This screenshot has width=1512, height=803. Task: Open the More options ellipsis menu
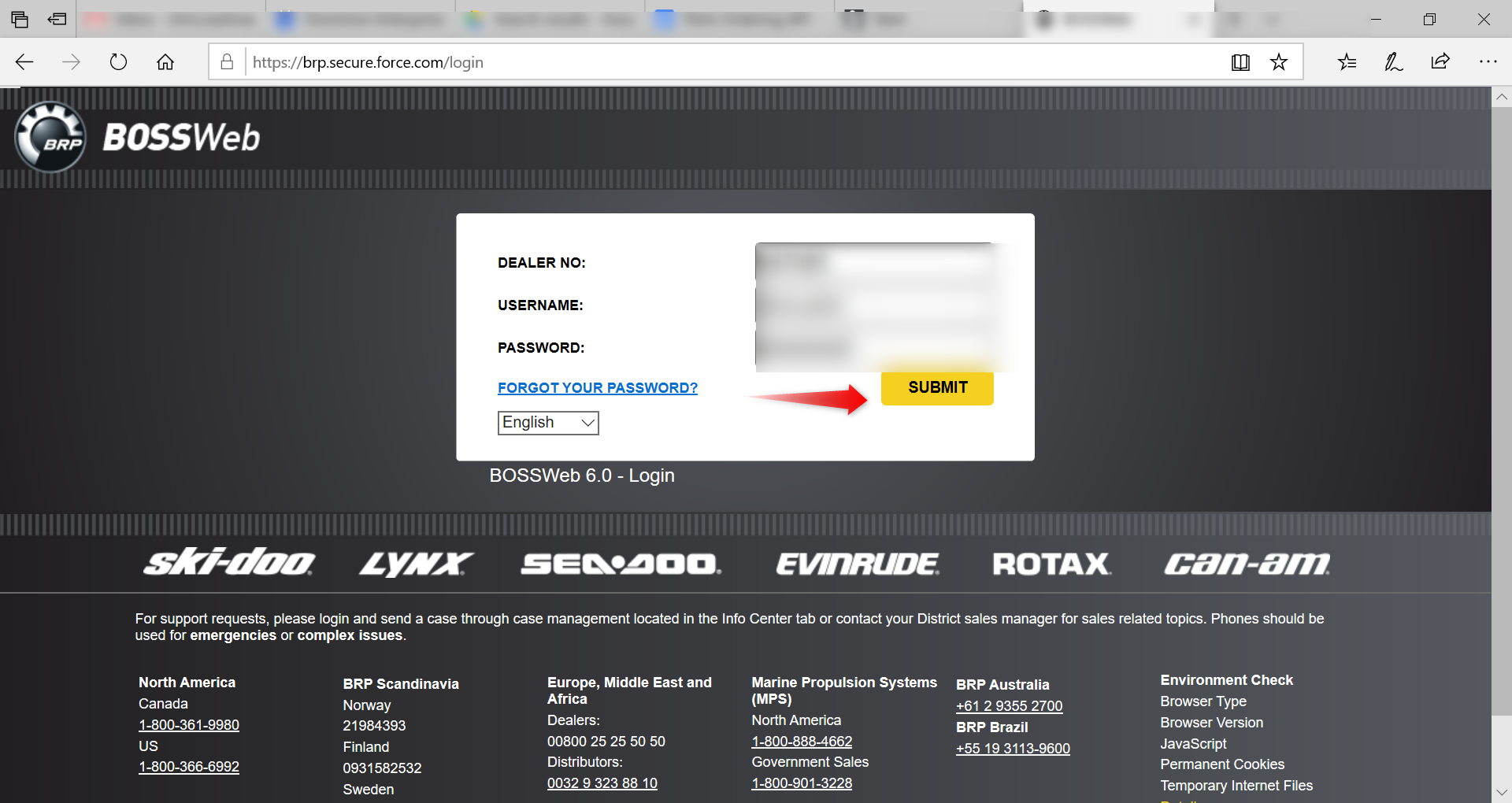[x=1488, y=61]
